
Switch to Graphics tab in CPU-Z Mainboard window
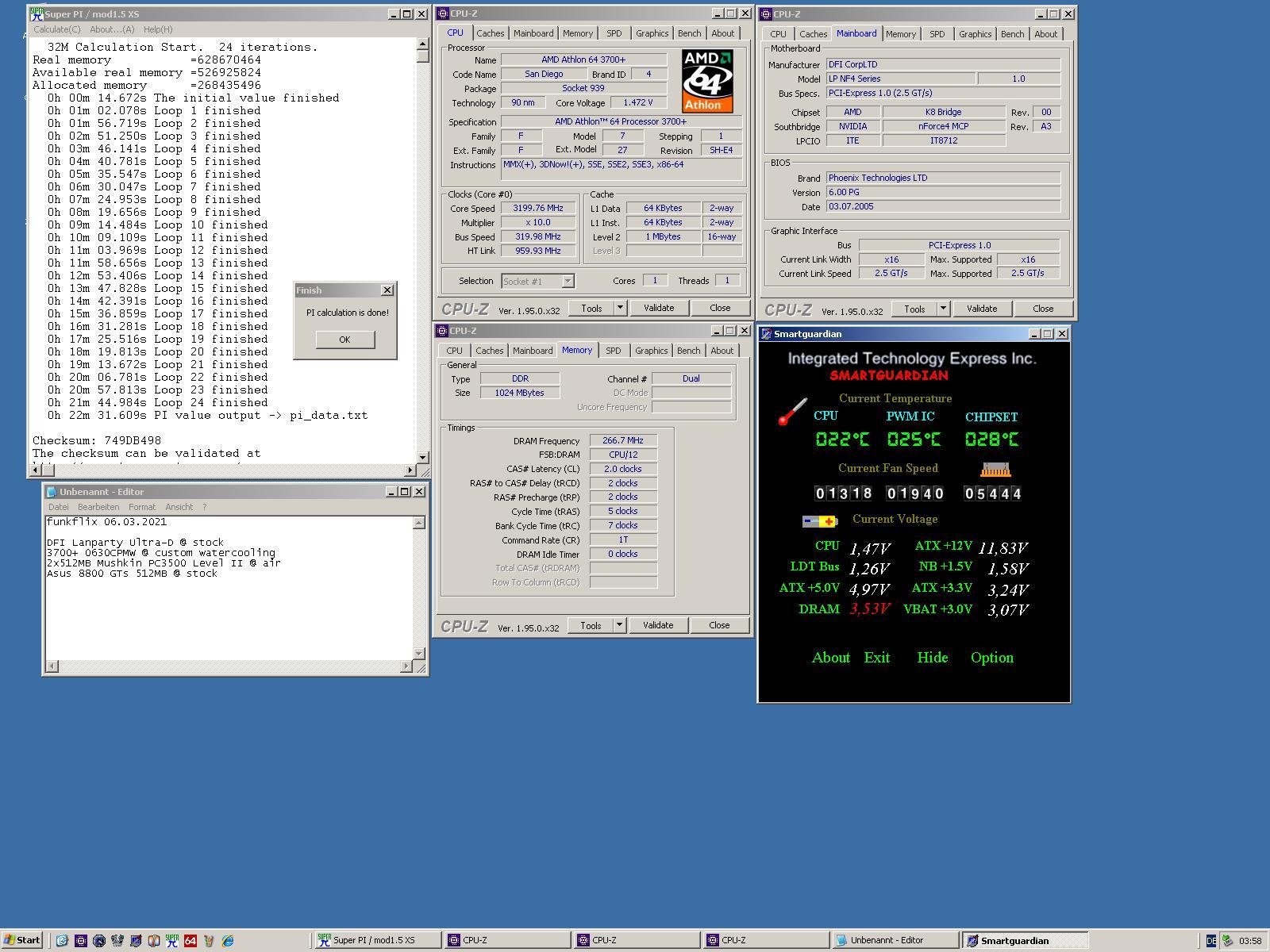pyautogui.click(x=975, y=34)
